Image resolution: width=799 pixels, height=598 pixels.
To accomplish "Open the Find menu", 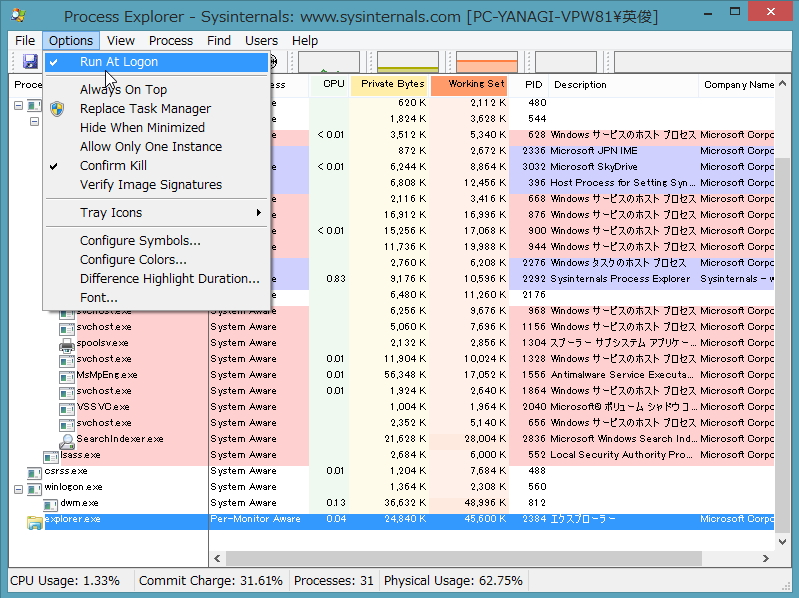I will click(219, 40).
